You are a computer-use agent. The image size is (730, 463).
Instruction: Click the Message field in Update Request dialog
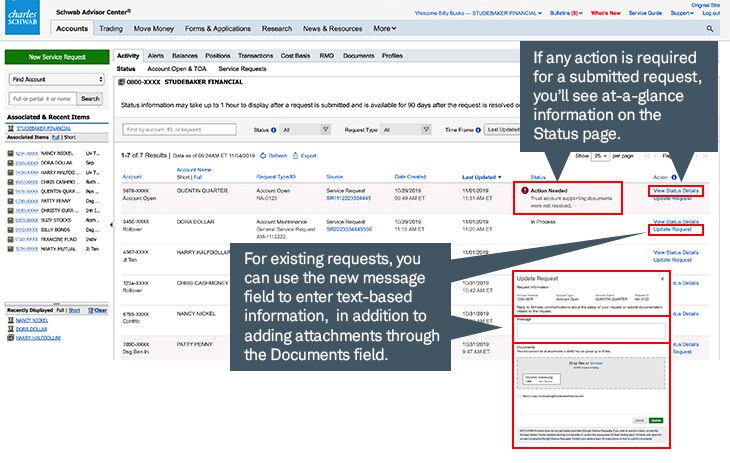pos(591,331)
